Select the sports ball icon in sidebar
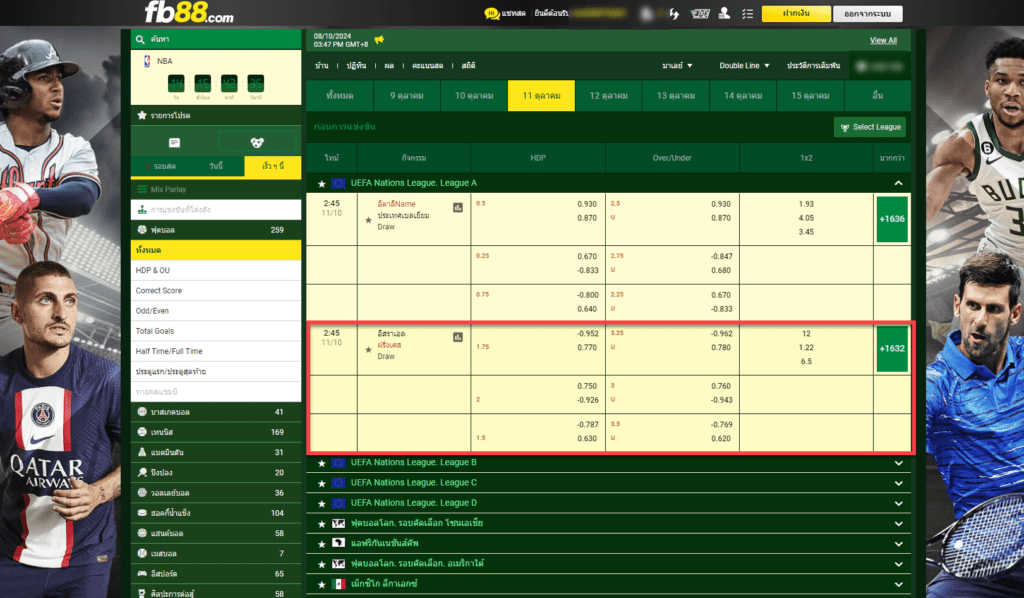This screenshot has height=598, width=1024. point(257,142)
